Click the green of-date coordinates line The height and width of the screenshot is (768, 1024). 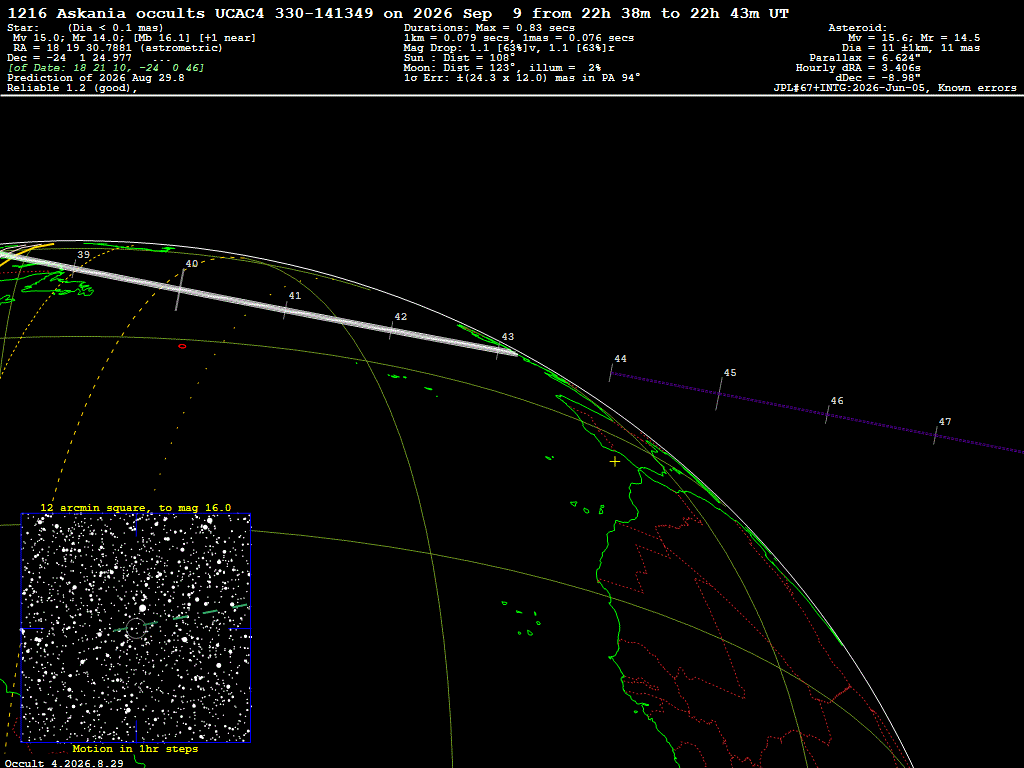pyautogui.click(x=106, y=68)
